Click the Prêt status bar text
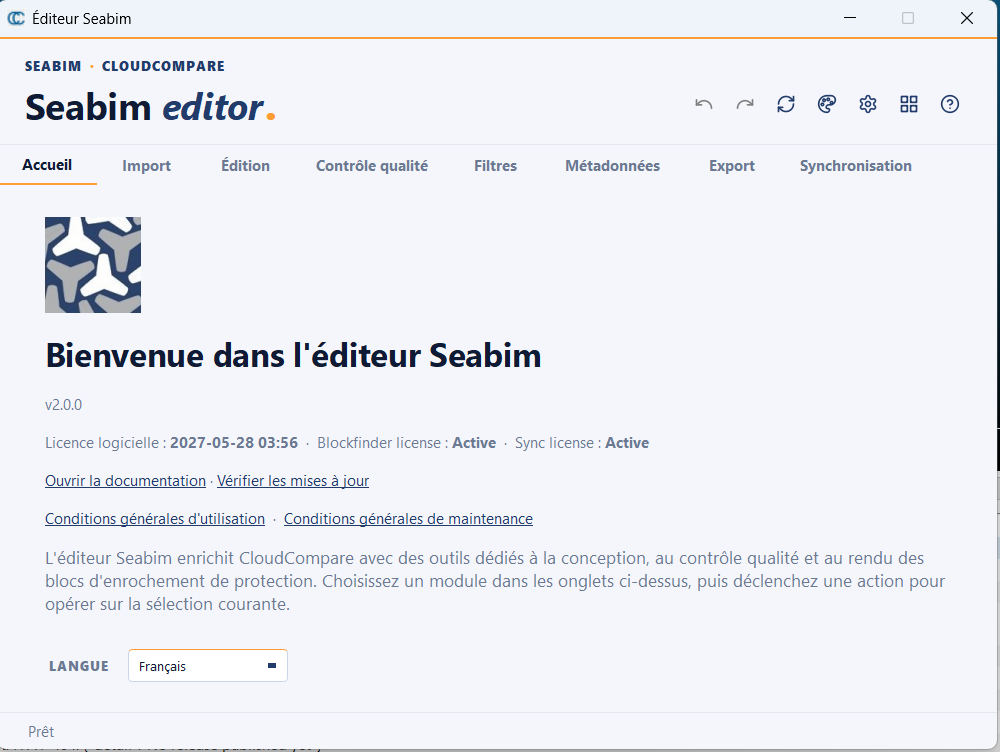This screenshot has width=1000, height=752. pyautogui.click(x=41, y=732)
